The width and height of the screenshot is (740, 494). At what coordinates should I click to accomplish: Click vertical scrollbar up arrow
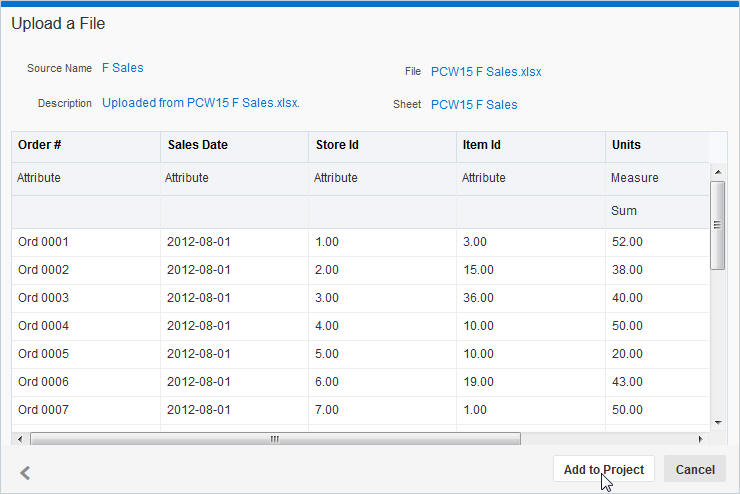point(718,172)
